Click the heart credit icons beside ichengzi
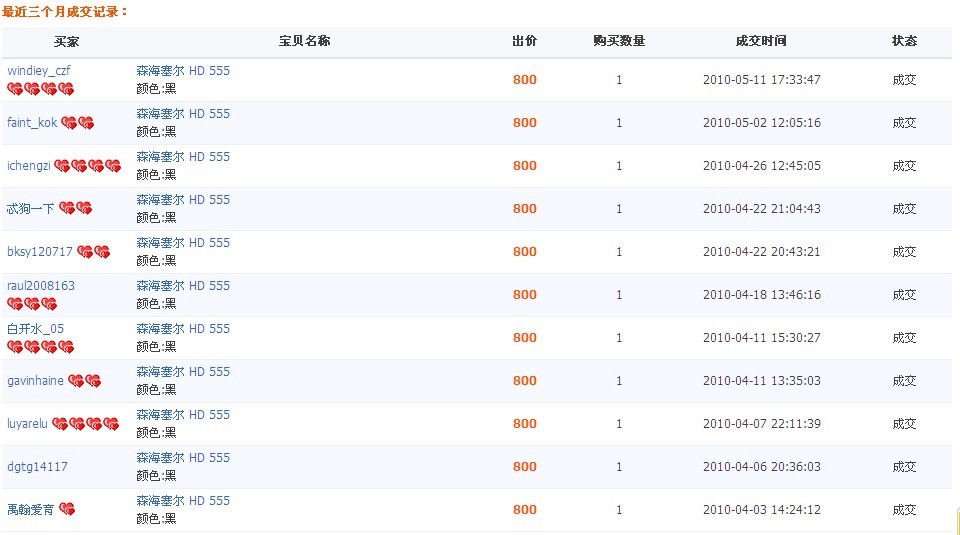 pos(88,166)
